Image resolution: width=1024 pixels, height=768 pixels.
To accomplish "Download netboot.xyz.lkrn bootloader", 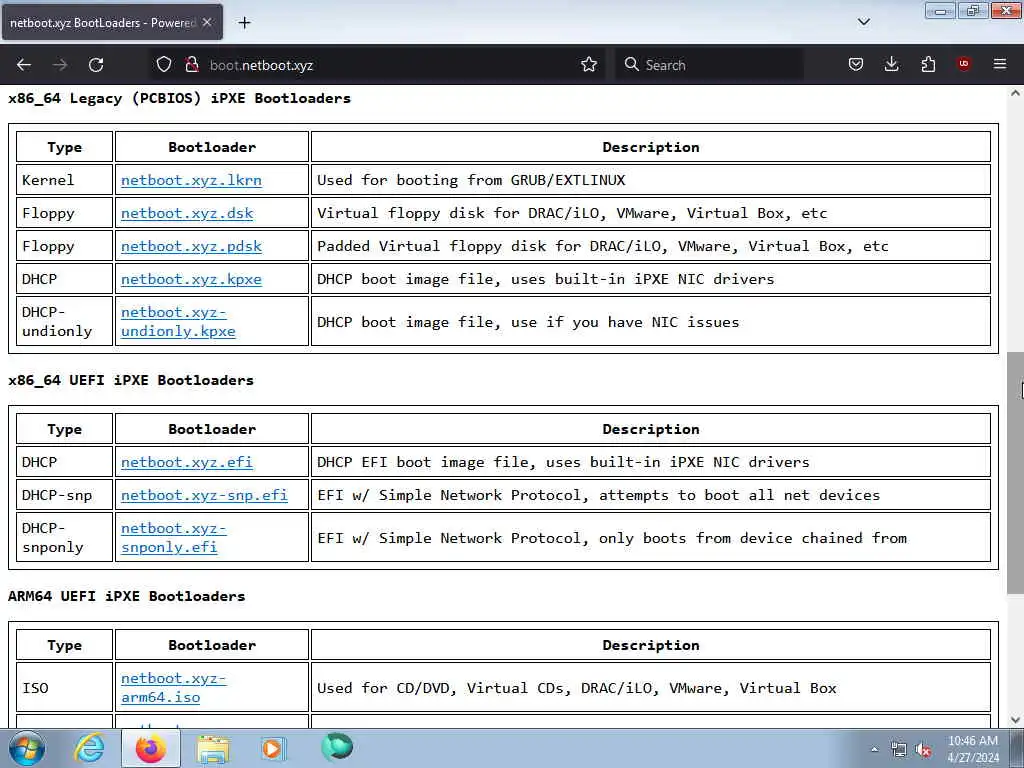I will tap(191, 180).
